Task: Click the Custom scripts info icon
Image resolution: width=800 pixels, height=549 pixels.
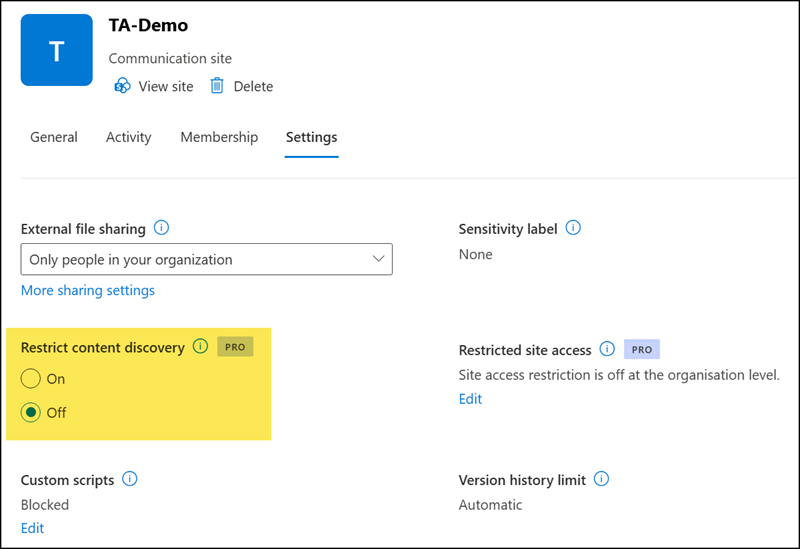Action: point(130,479)
